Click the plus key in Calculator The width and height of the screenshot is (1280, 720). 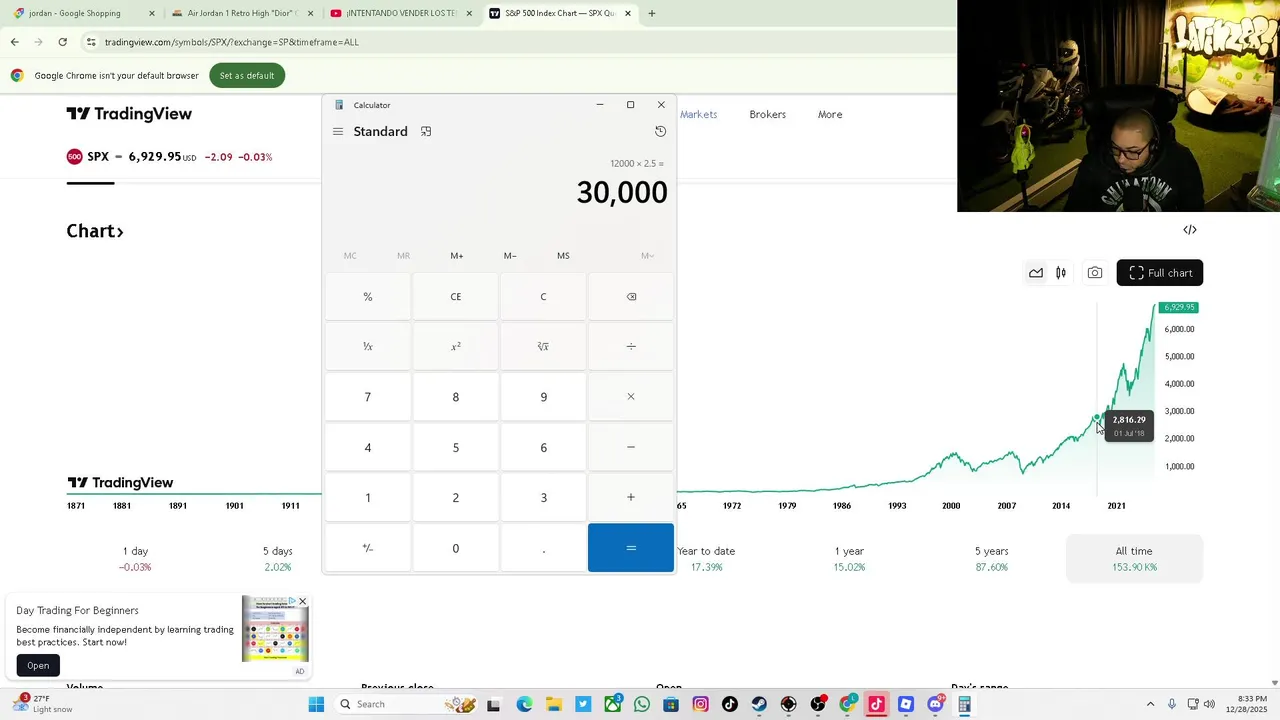coord(631,497)
